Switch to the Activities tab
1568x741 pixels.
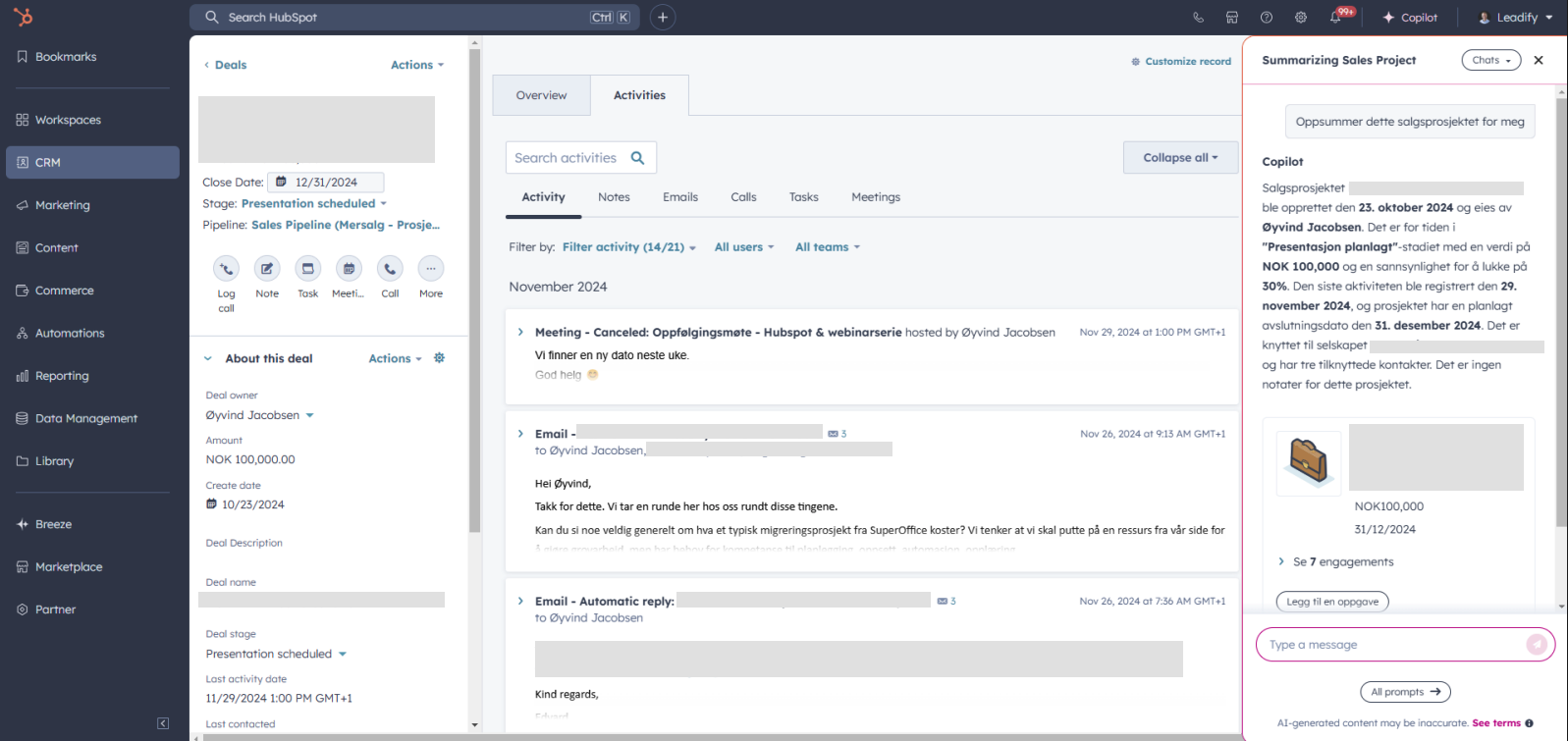[x=639, y=95]
